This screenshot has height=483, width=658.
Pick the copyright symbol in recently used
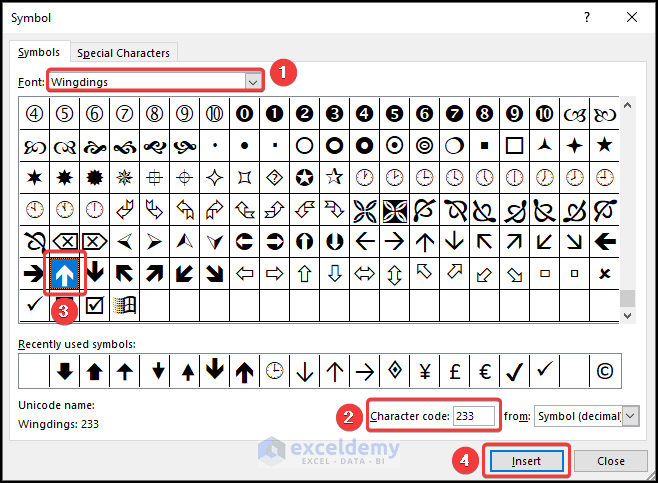pyautogui.click(x=605, y=371)
